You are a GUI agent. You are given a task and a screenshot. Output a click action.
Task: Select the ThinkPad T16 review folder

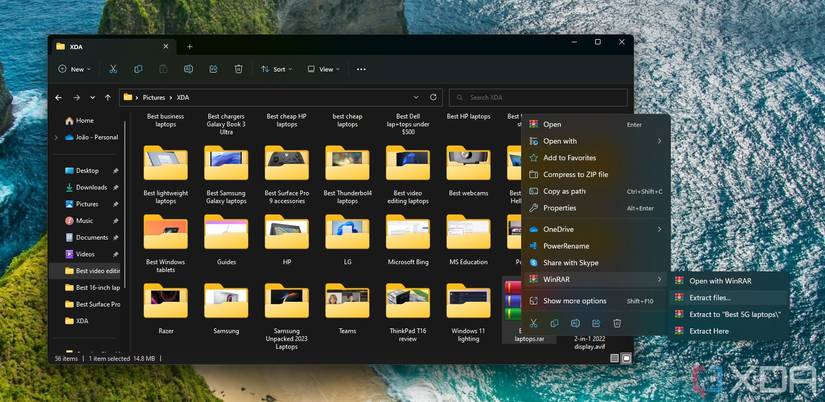point(408,300)
